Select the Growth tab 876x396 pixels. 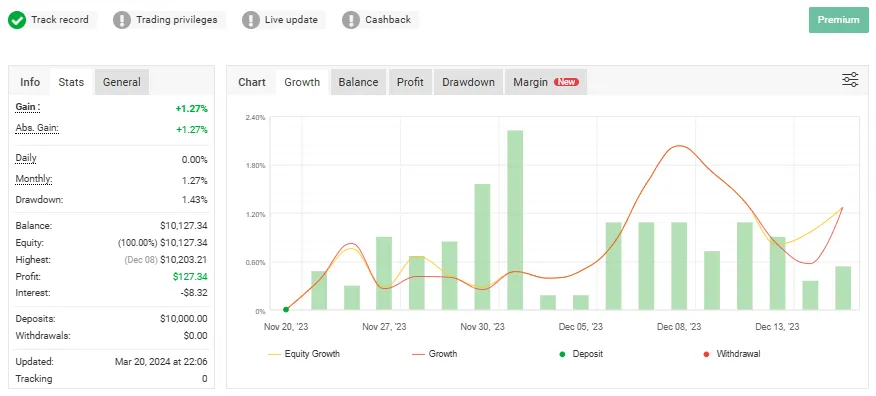pos(302,82)
